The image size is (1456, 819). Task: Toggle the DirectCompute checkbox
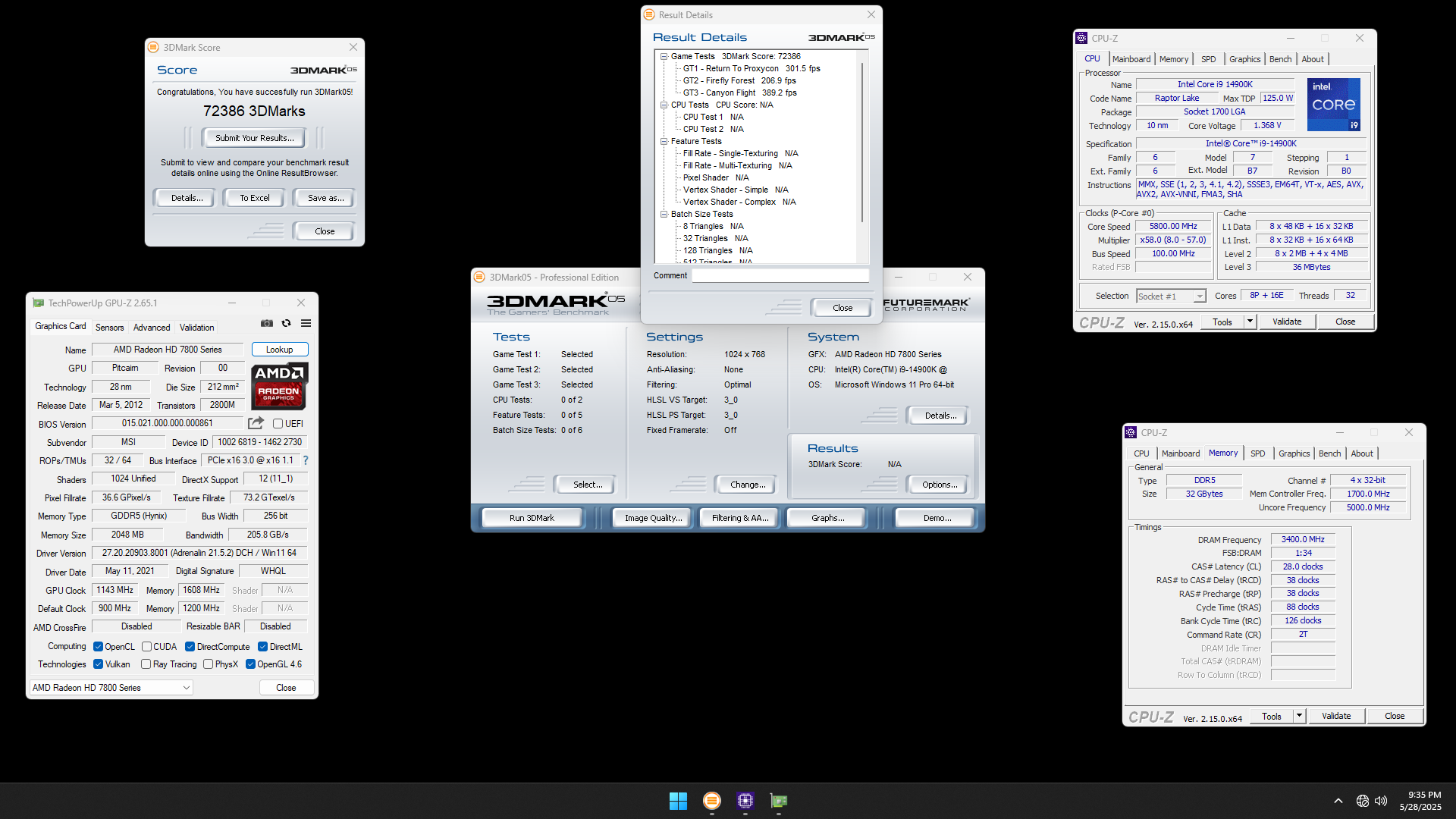[190, 647]
